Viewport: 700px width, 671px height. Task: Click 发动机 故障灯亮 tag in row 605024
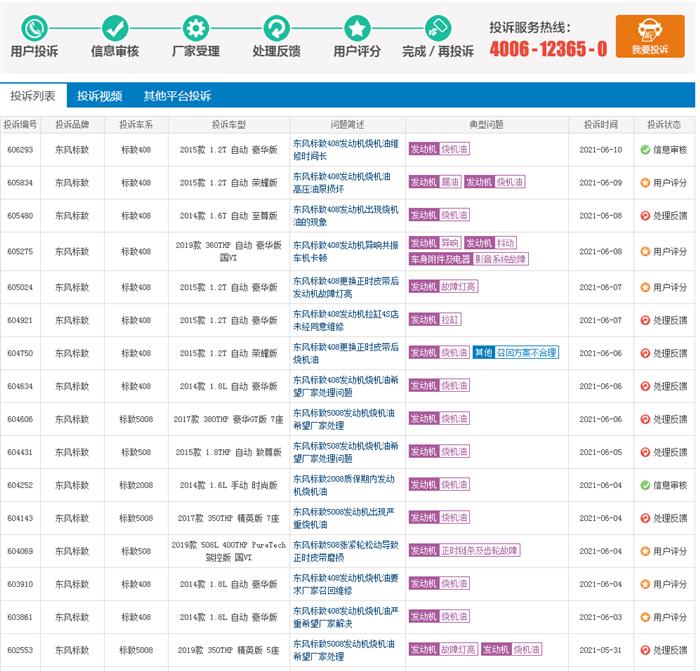click(x=443, y=287)
